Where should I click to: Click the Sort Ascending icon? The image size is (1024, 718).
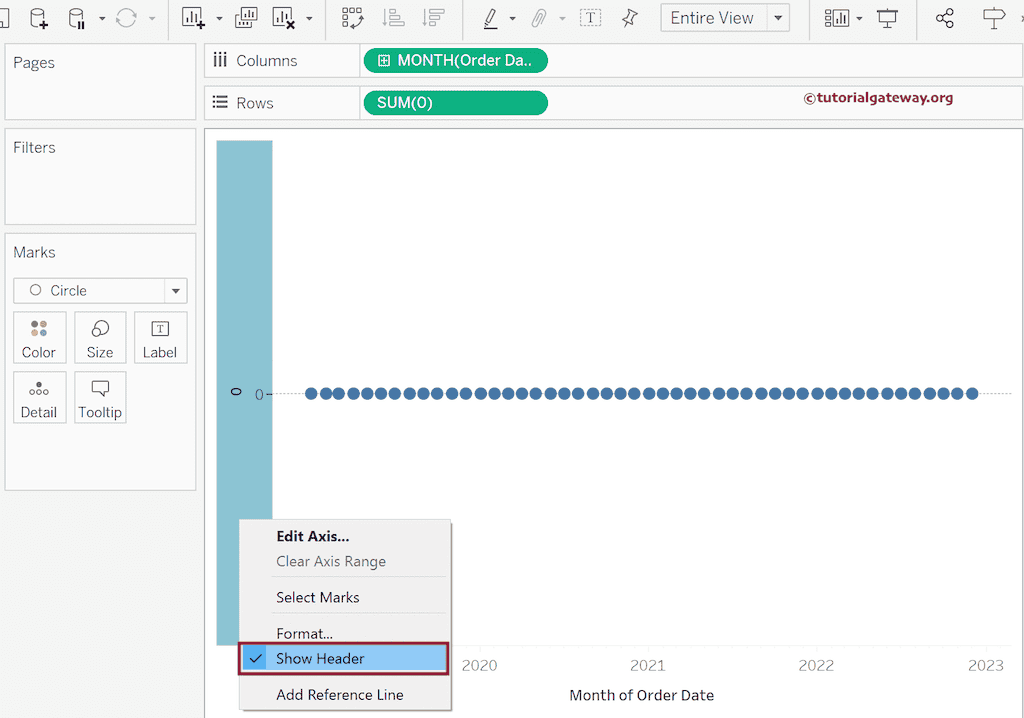pos(393,18)
